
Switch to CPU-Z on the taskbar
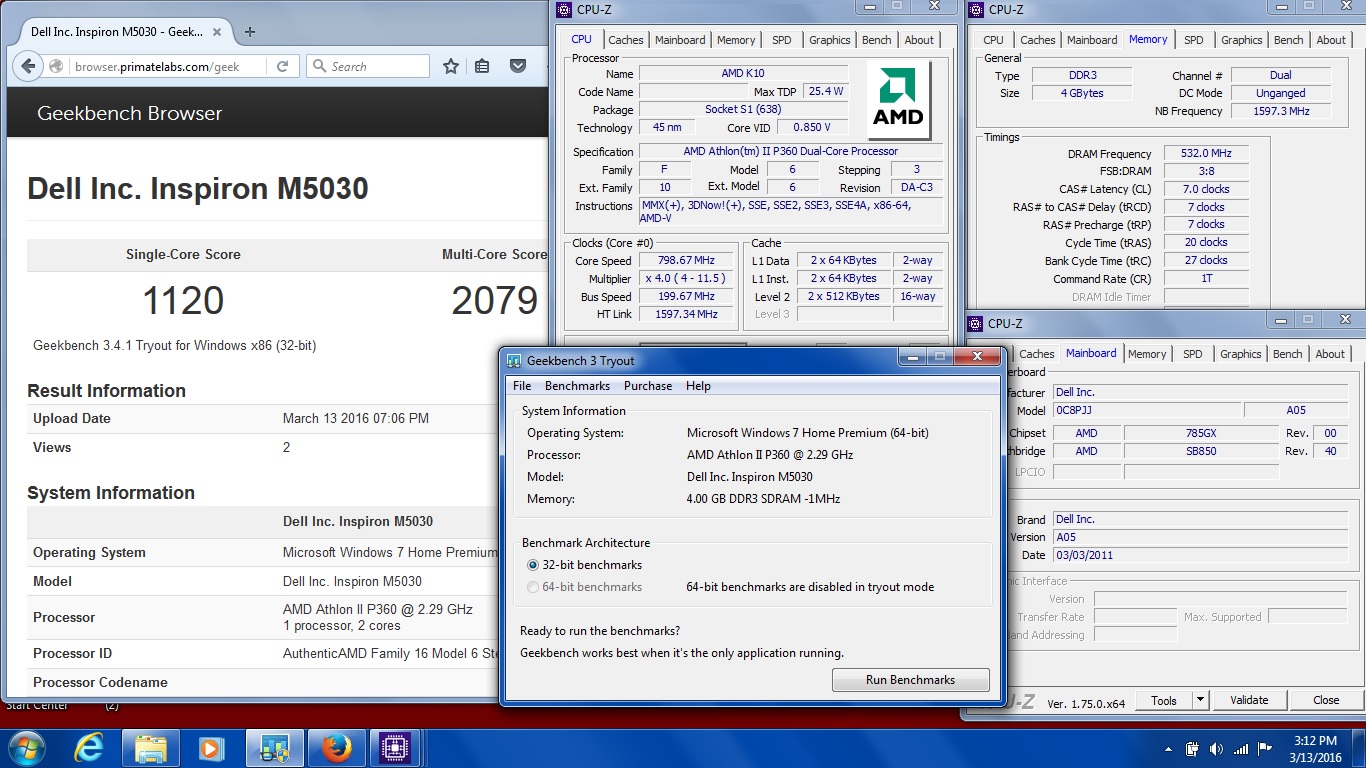pyautogui.click(x=395, y=748)
